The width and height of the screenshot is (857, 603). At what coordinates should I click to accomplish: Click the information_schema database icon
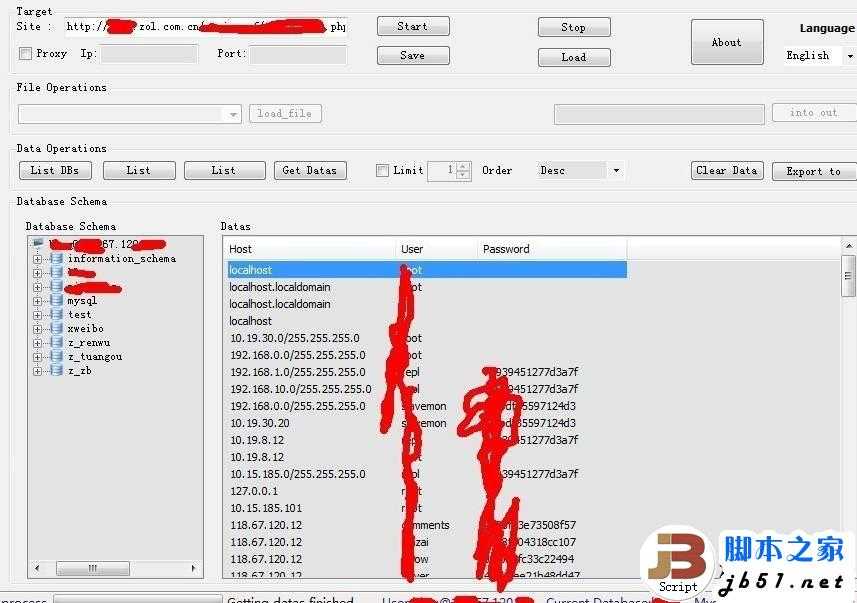pyautogui.click(x=57, y=259)
